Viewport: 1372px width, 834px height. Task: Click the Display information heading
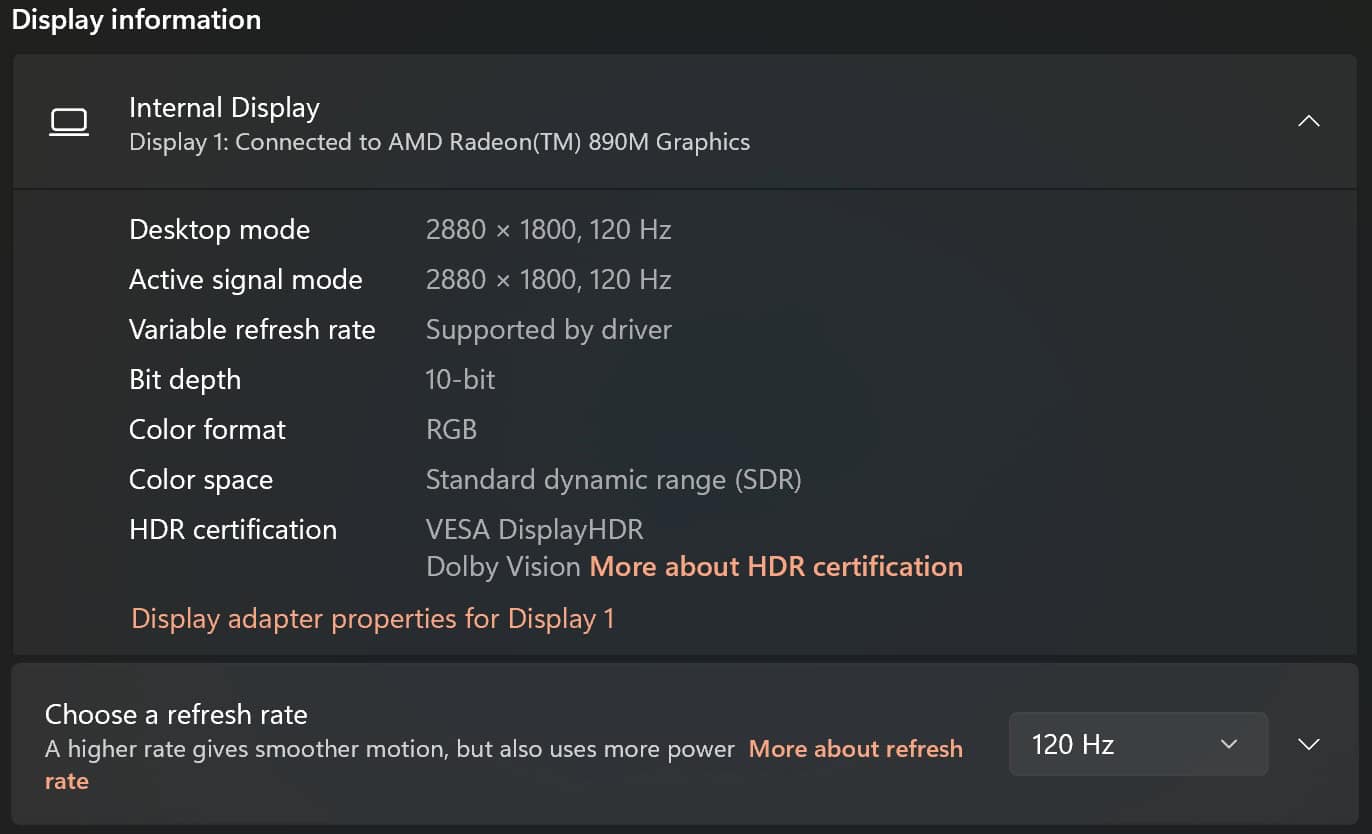click(x=136, y=19)
